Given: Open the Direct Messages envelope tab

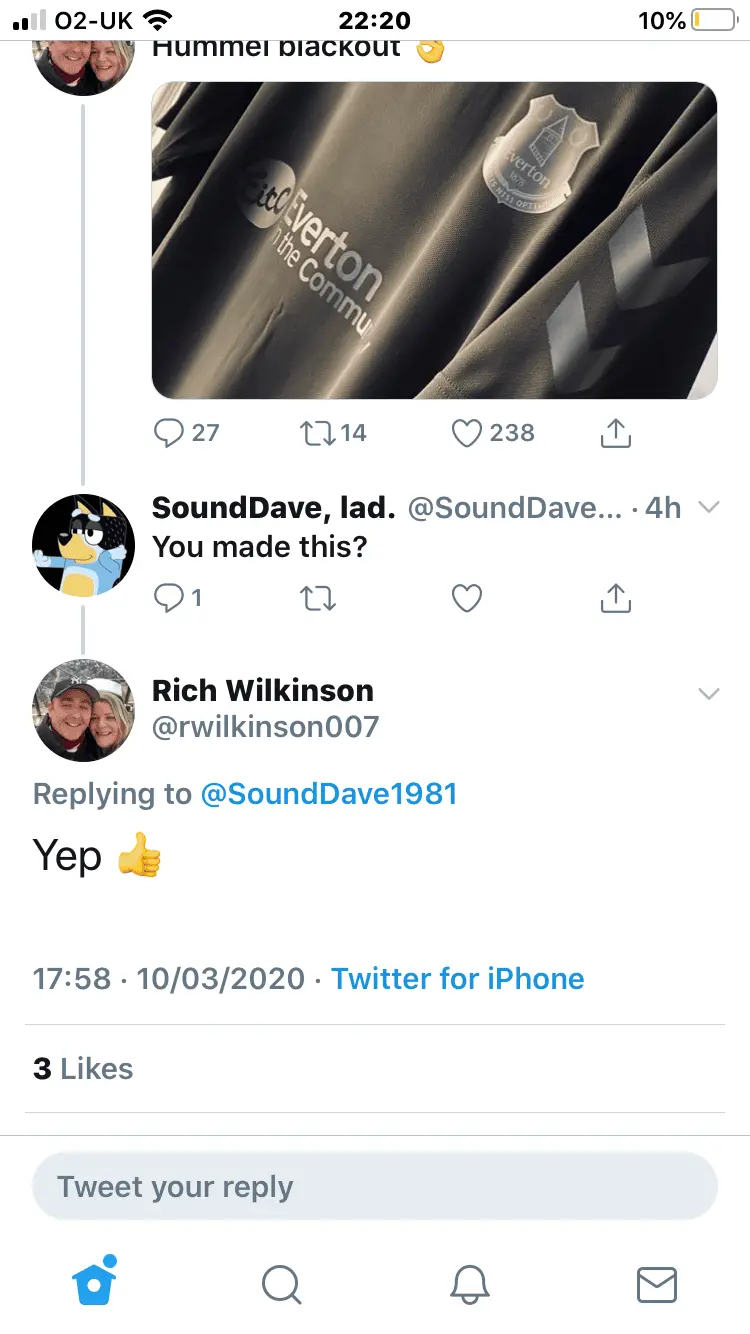Looking at the screenshot, I should 657,1285.
